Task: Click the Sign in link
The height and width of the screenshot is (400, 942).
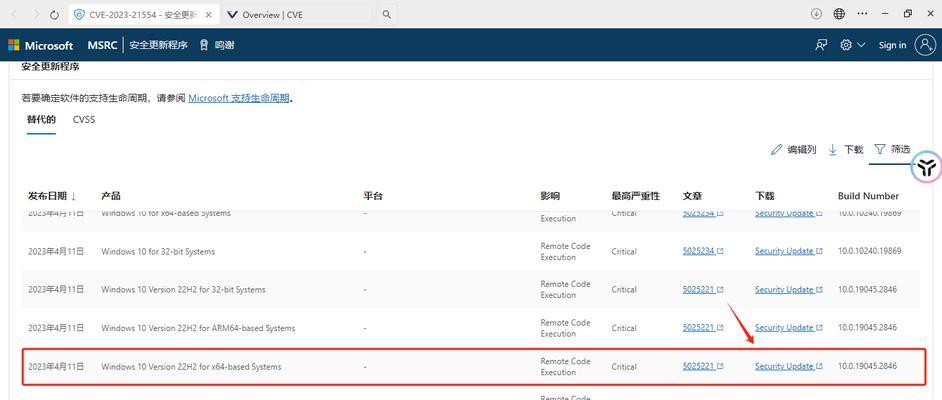Action: click(x=892, y=45)
